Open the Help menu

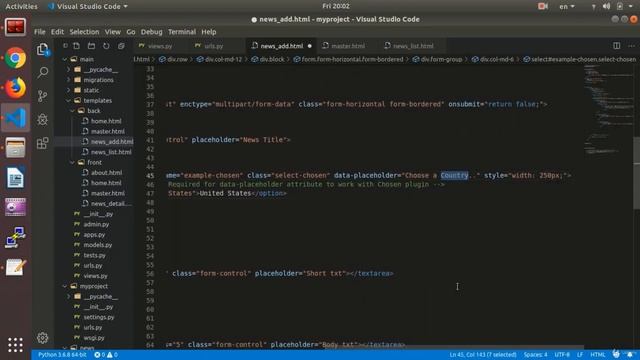[x=209, y=32]
